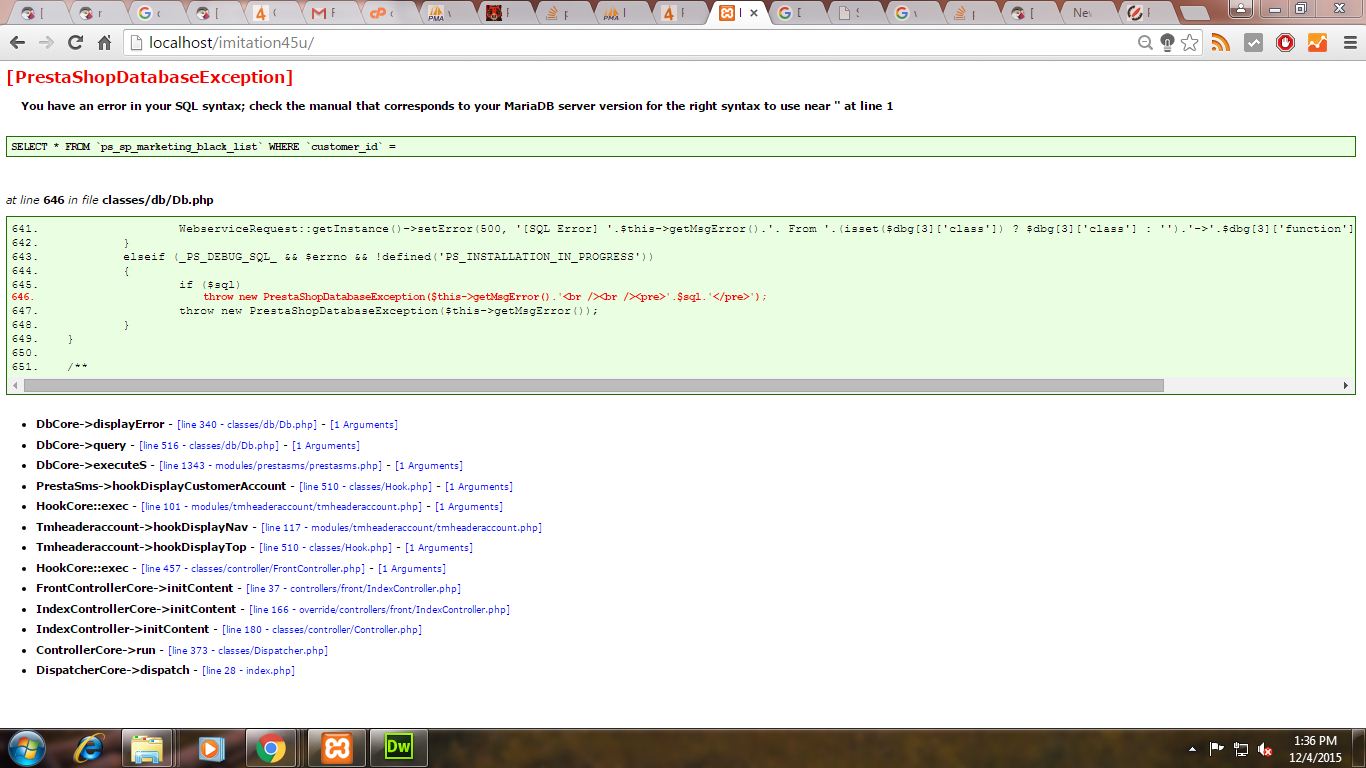This screenshot has height=768, width=1366.
Task: Open the RSS feed extension
Action: tap(1221, 43)
